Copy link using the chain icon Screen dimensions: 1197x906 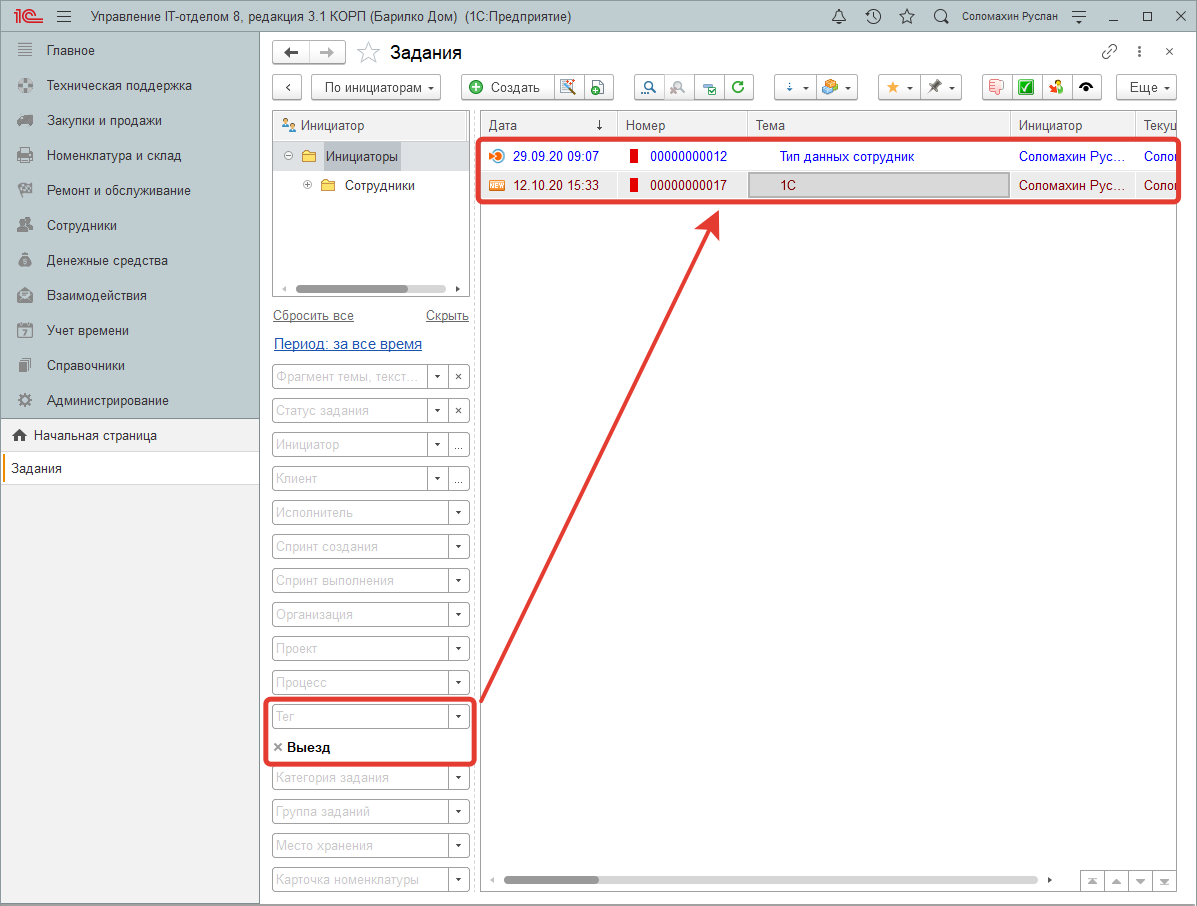pos(1109,52)
